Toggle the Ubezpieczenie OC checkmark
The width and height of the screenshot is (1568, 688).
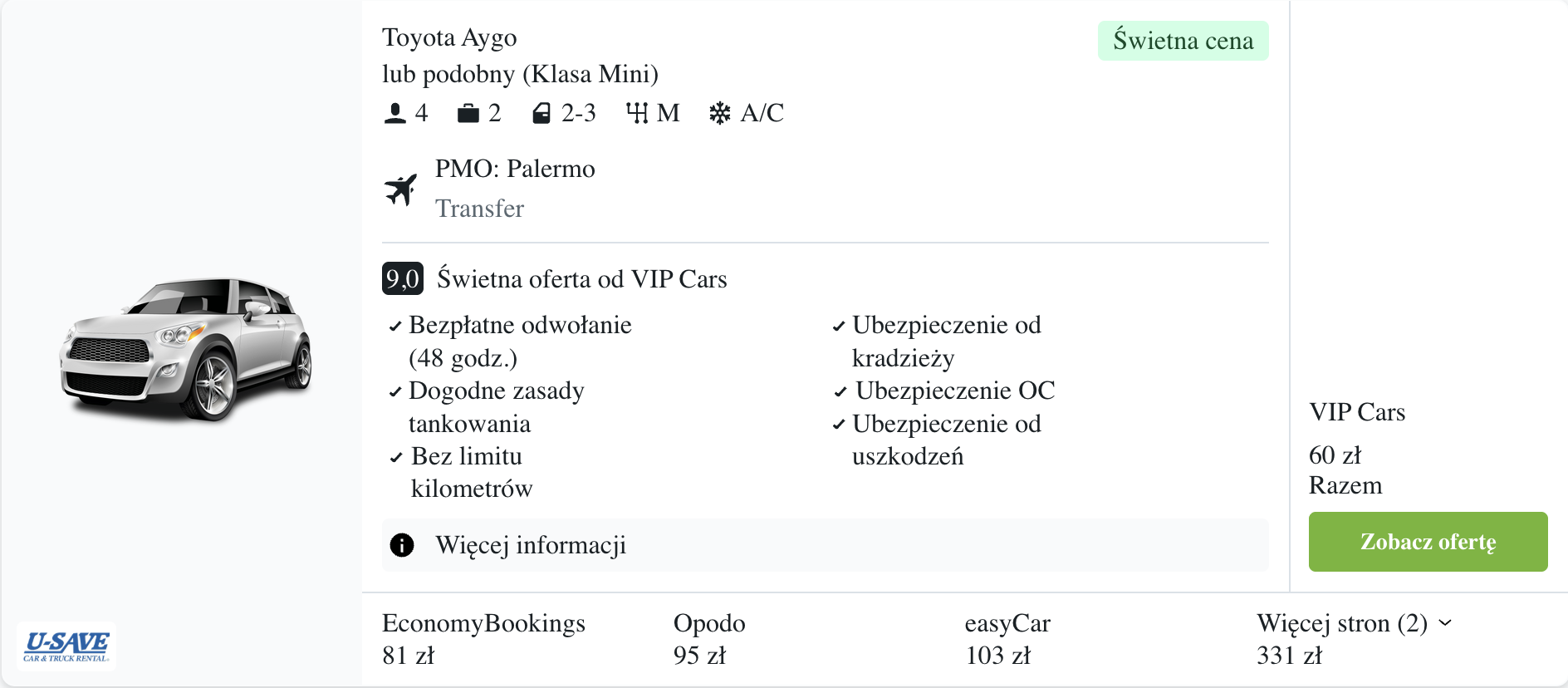[x=839, y=391]
